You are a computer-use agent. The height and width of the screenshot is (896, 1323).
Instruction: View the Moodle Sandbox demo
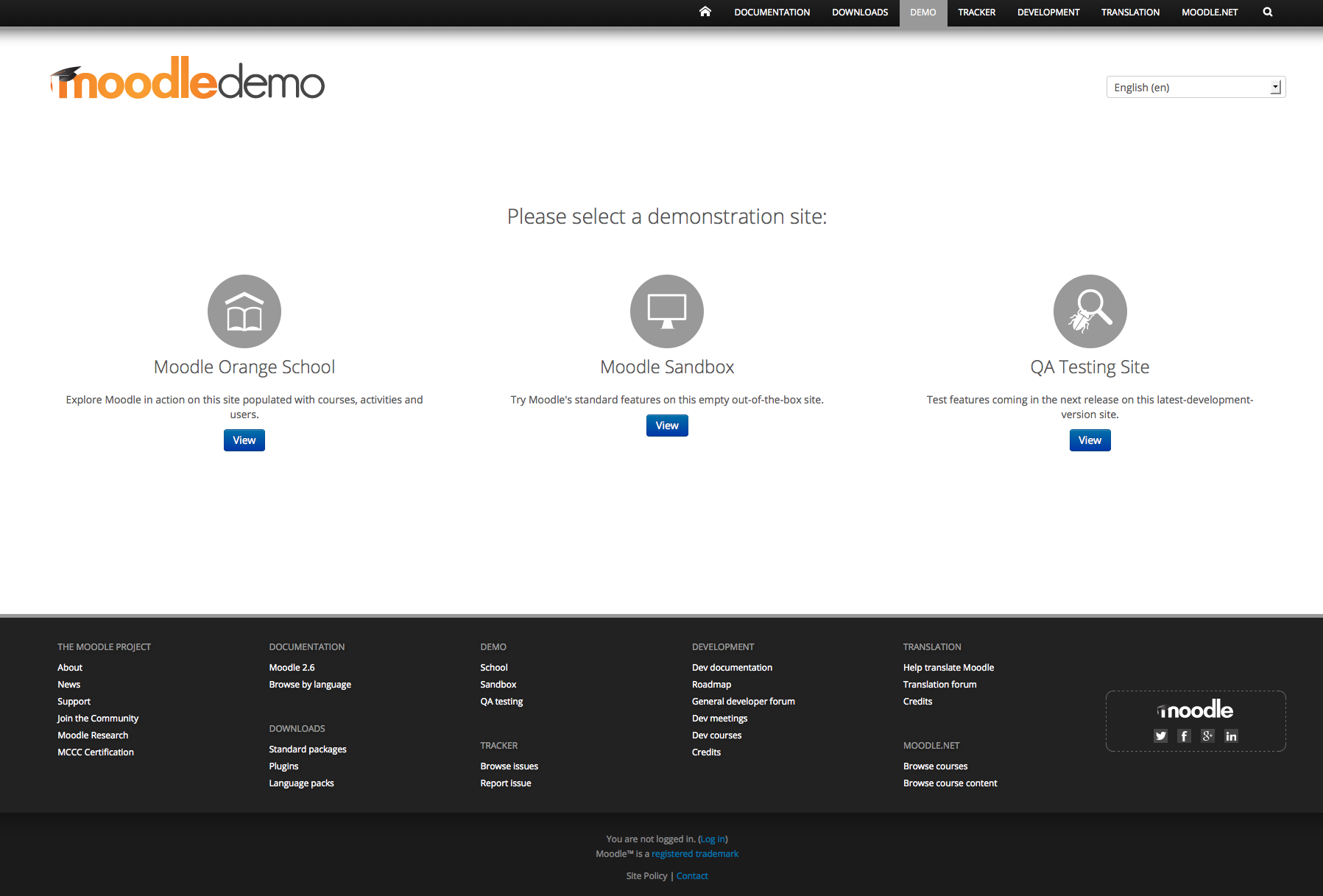(x=667, y=426)
